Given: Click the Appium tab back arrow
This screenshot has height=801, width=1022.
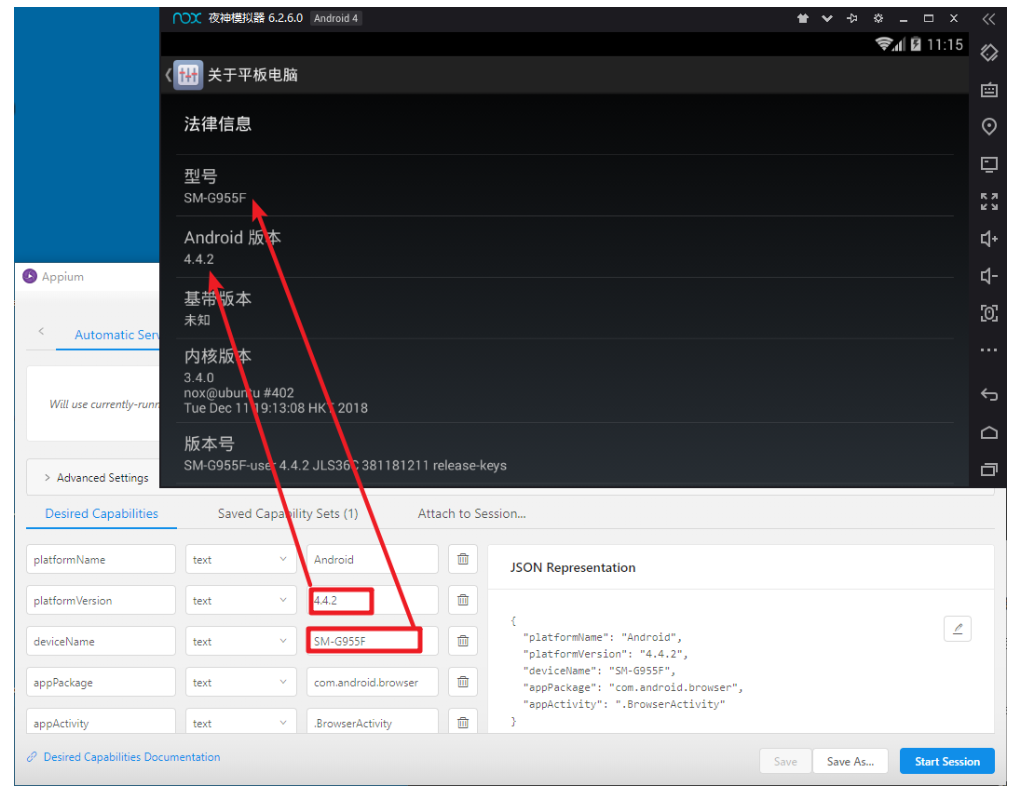Looking at the screenshot, I should [x=41, y=331].
